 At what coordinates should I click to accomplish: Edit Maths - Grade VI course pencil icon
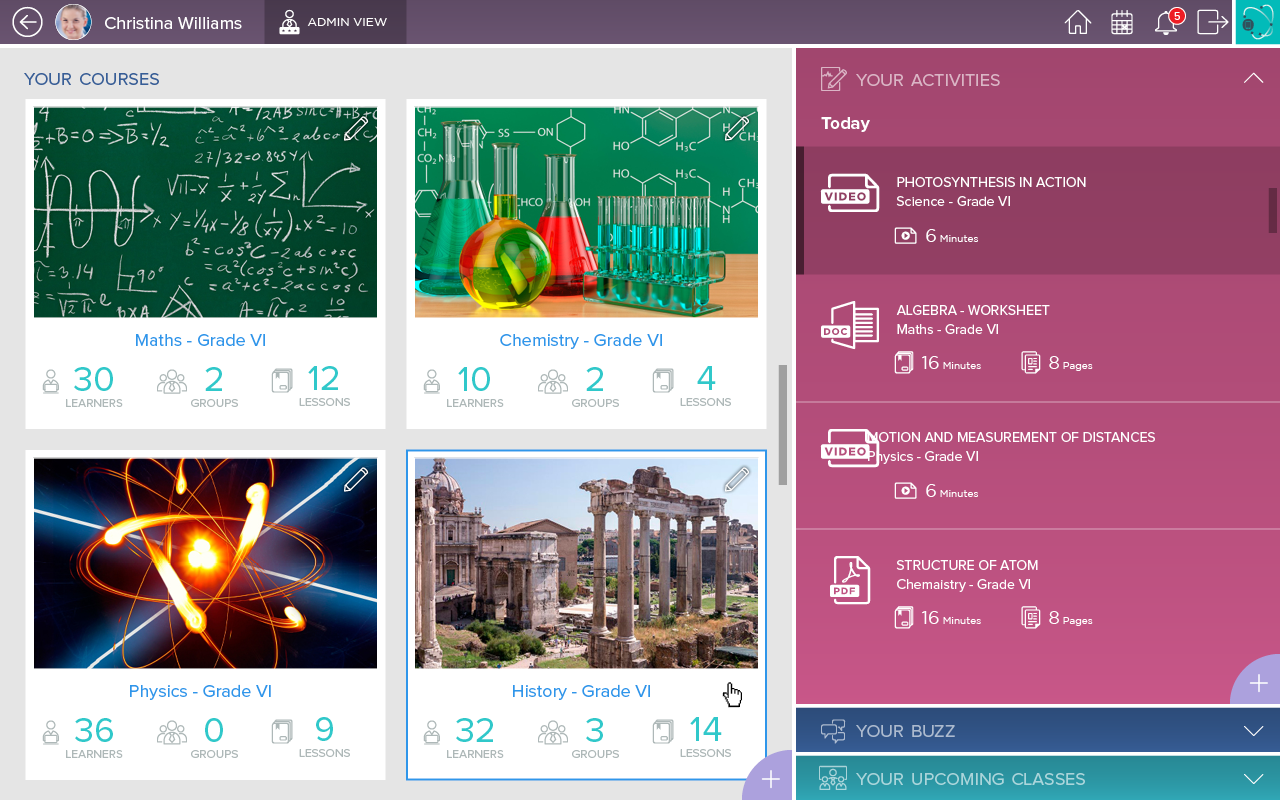click(x=356, y=128)
